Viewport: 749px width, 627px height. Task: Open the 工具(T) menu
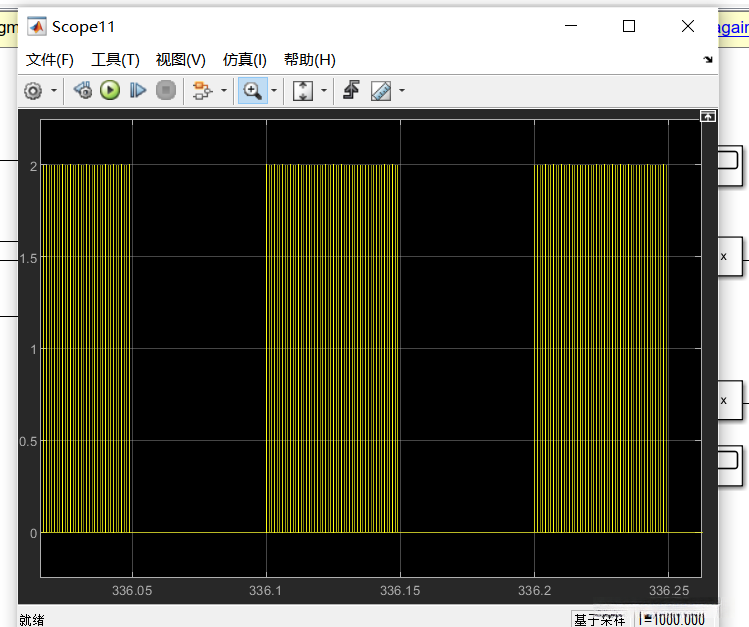click(x=115, y=60)
